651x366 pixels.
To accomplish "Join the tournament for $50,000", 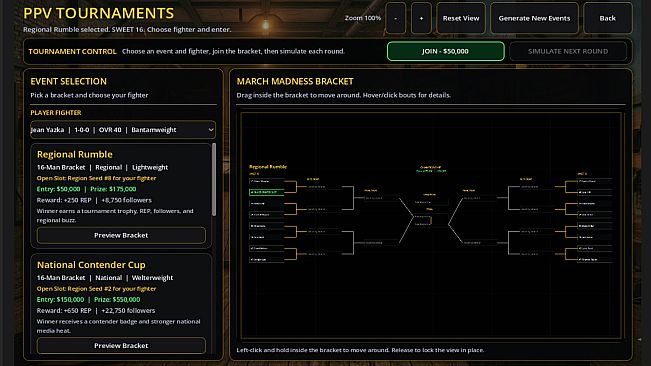I will [445, 51].
